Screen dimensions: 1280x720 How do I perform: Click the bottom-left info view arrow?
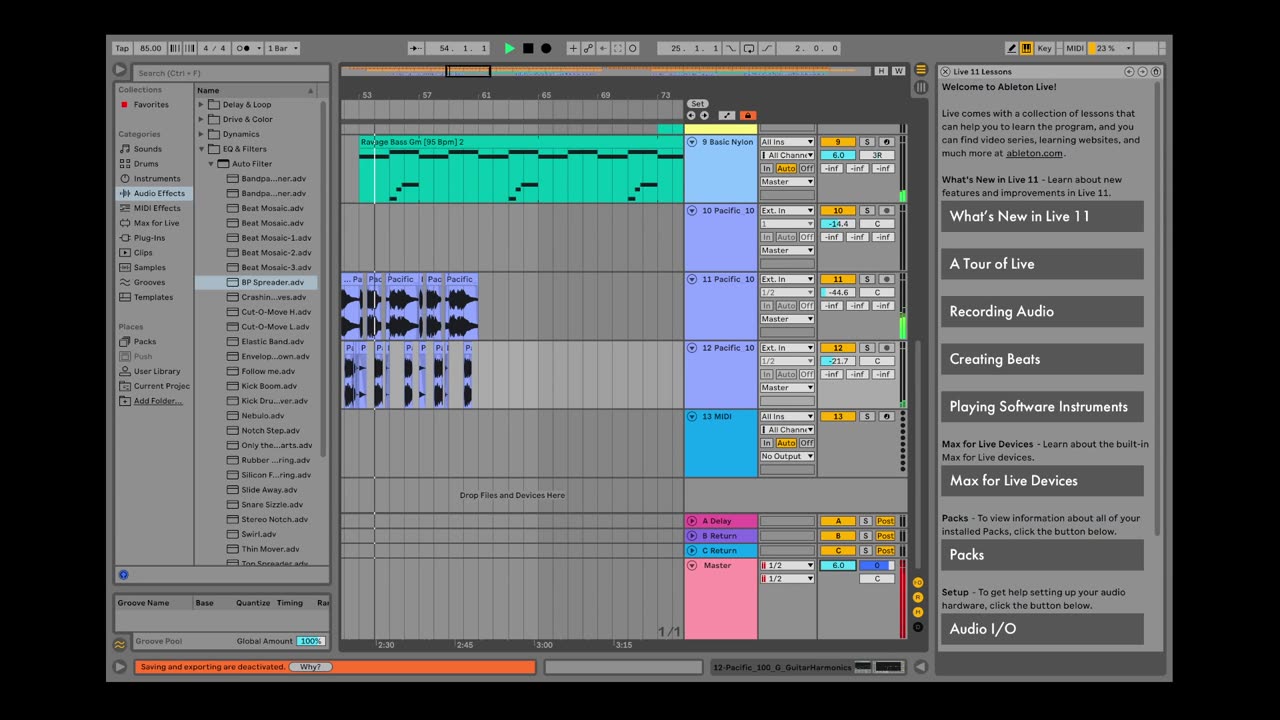(120, 667)
